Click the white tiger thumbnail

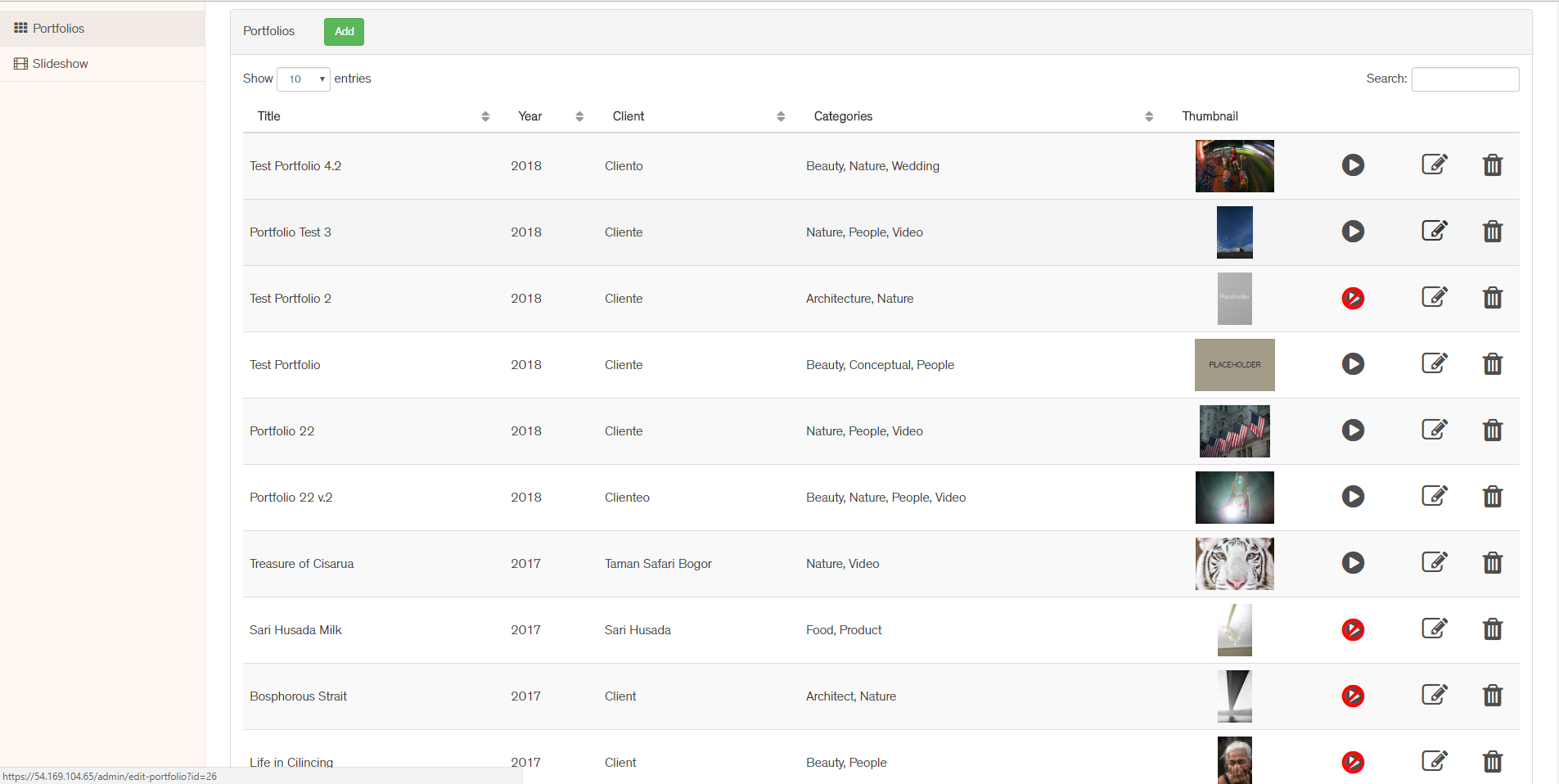[x=1234, y=564]
